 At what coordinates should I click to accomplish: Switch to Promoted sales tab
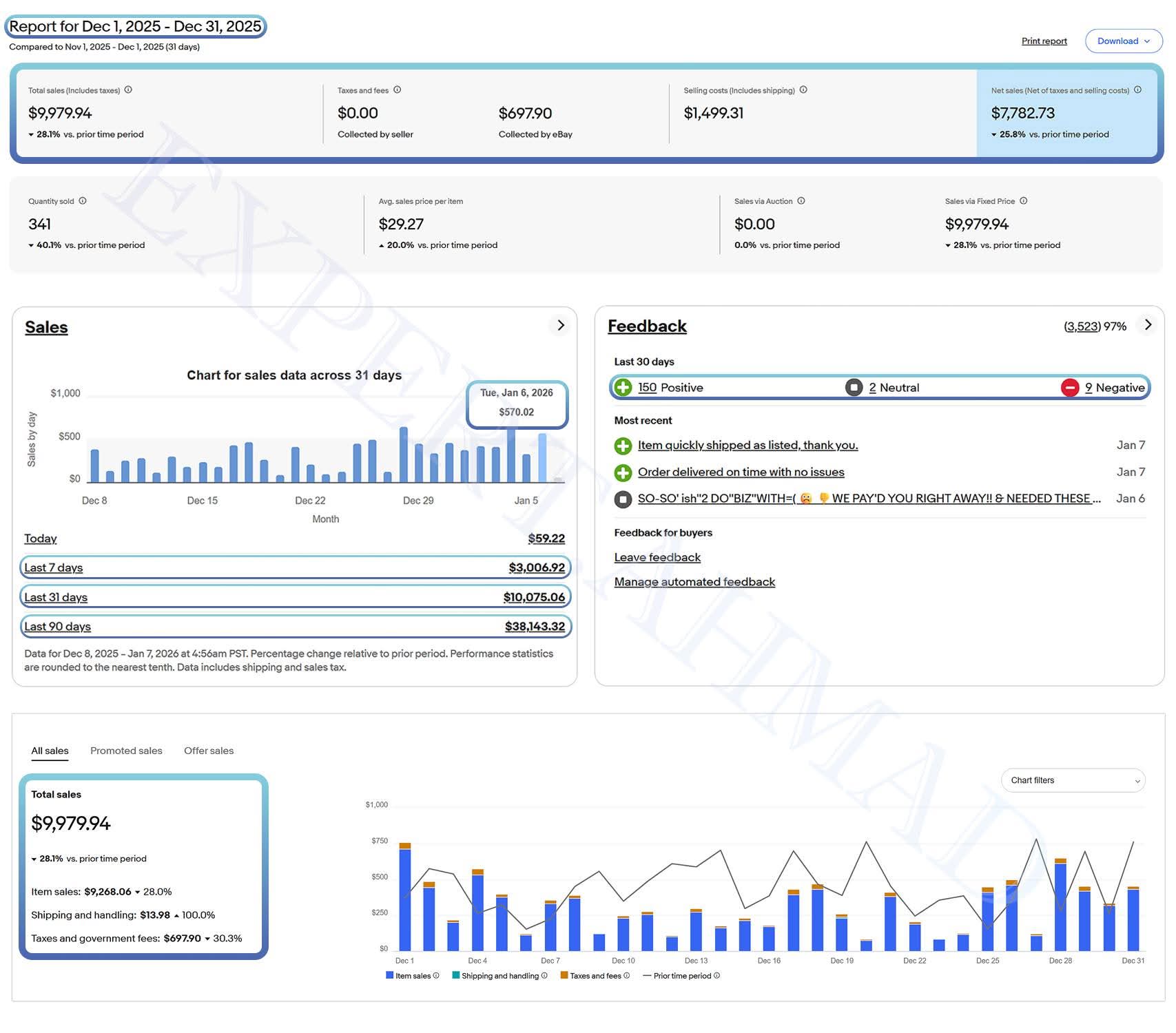tap(126, 751)
